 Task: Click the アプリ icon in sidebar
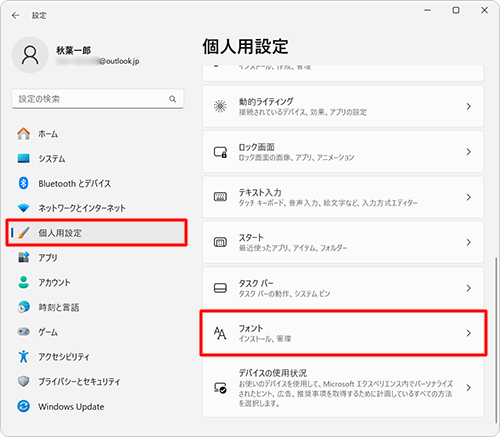point(23,257)
